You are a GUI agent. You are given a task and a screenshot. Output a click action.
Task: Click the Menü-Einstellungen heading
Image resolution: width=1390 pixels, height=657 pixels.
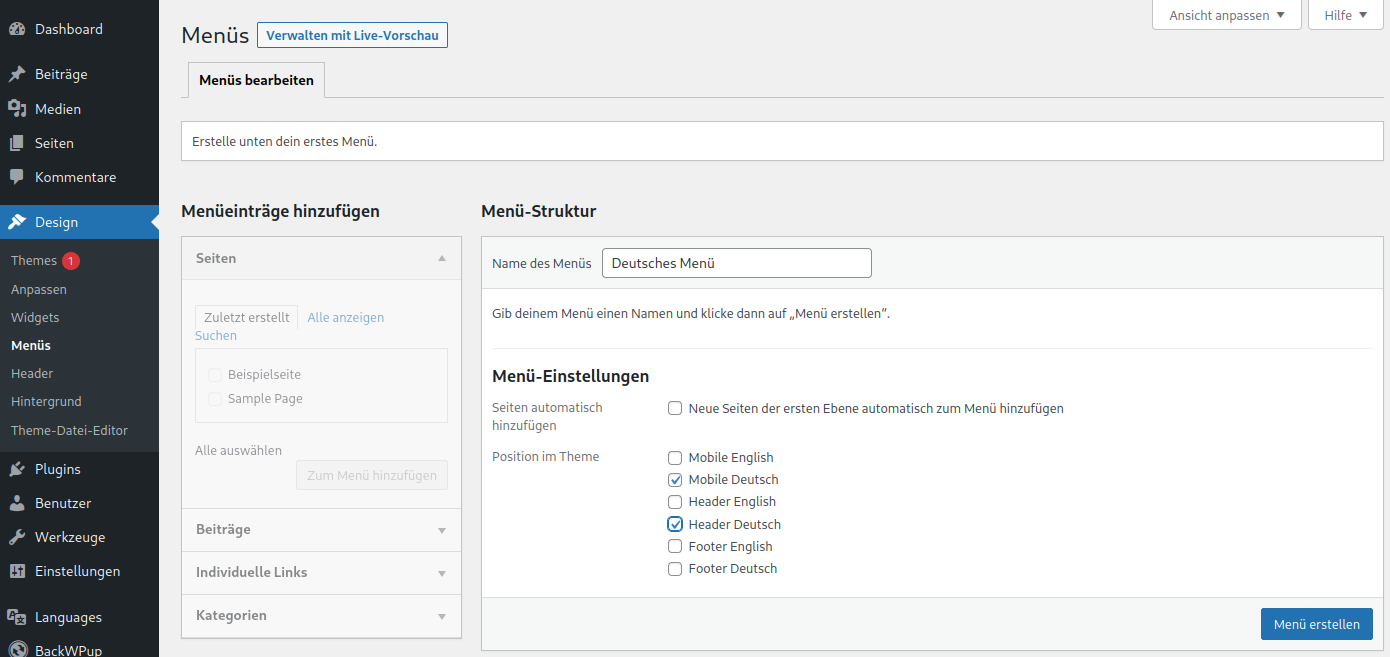[571, 376]
